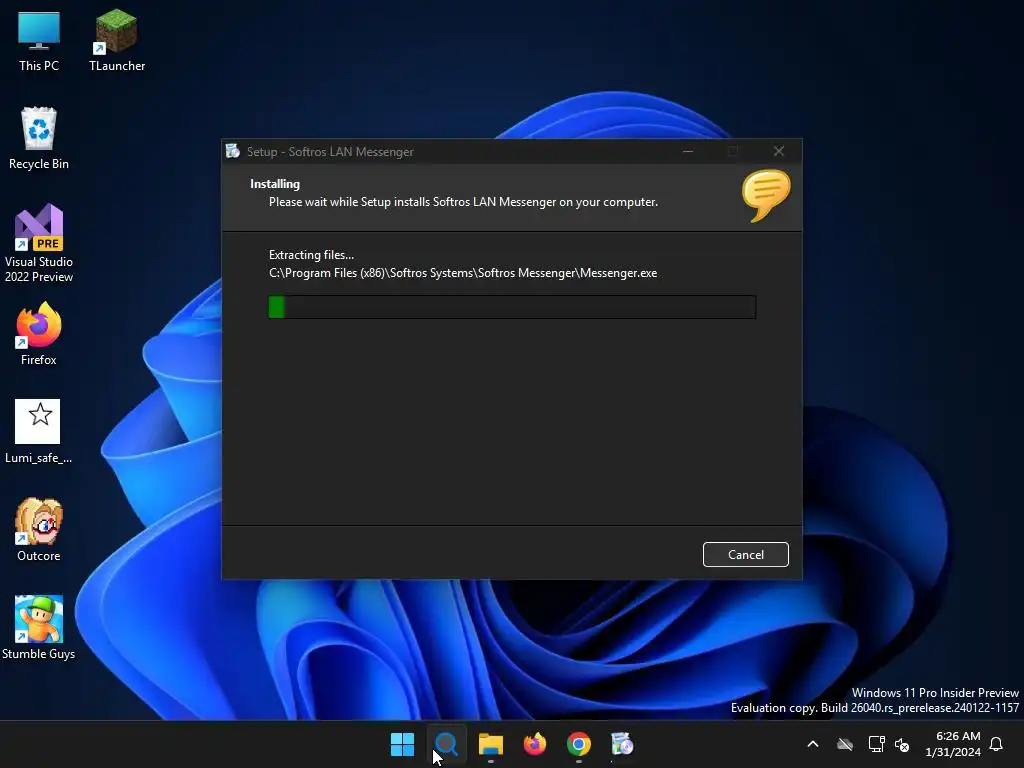Click the Messenger.exe extraction path text

click(463, 273)
